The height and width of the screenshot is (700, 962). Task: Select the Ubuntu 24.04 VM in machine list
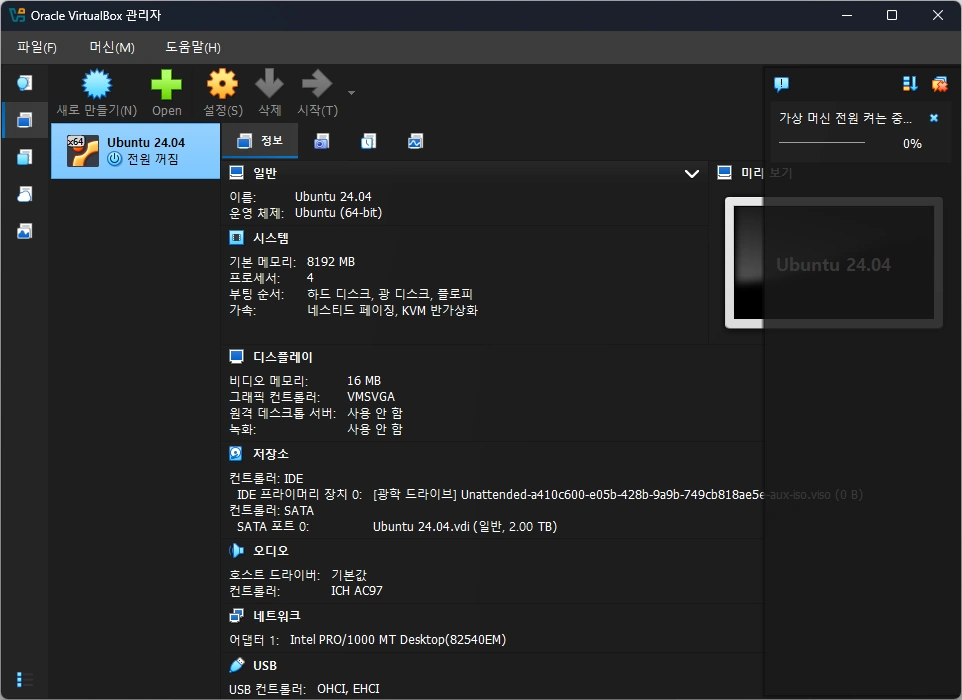tap(136, 151)
